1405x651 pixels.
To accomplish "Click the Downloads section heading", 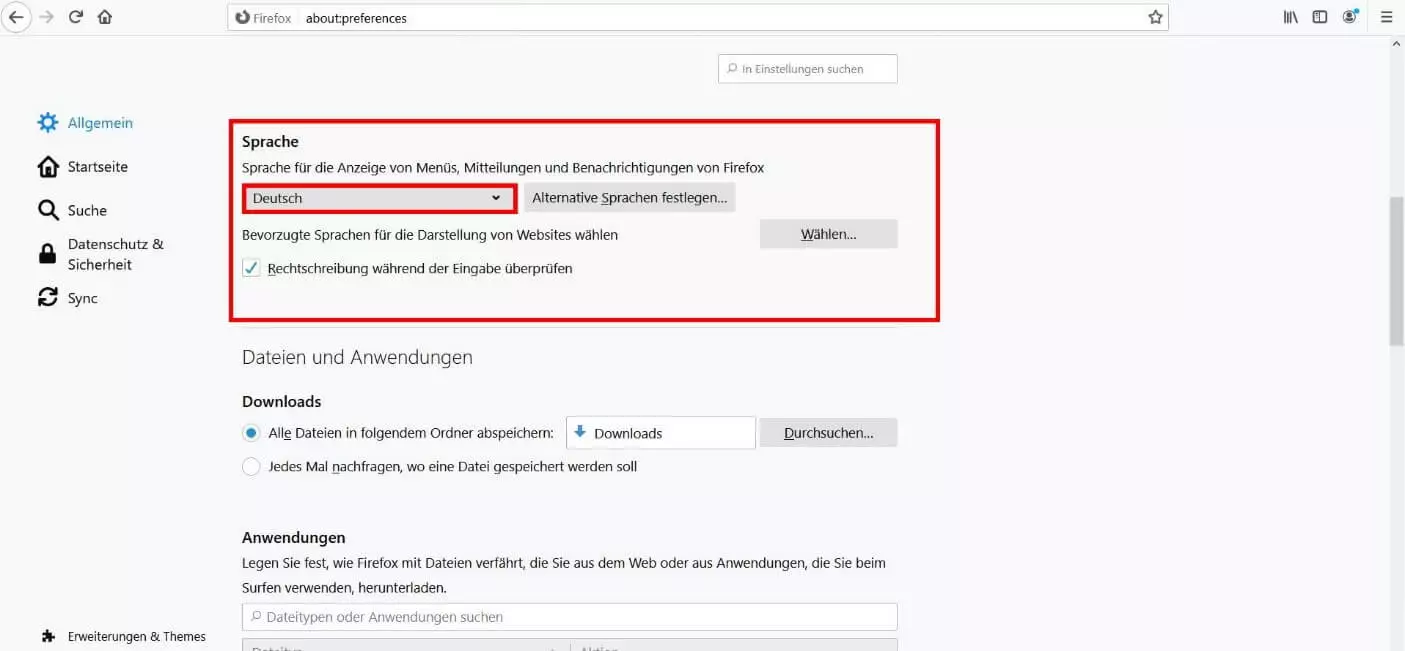I will (x=282, y=401).
